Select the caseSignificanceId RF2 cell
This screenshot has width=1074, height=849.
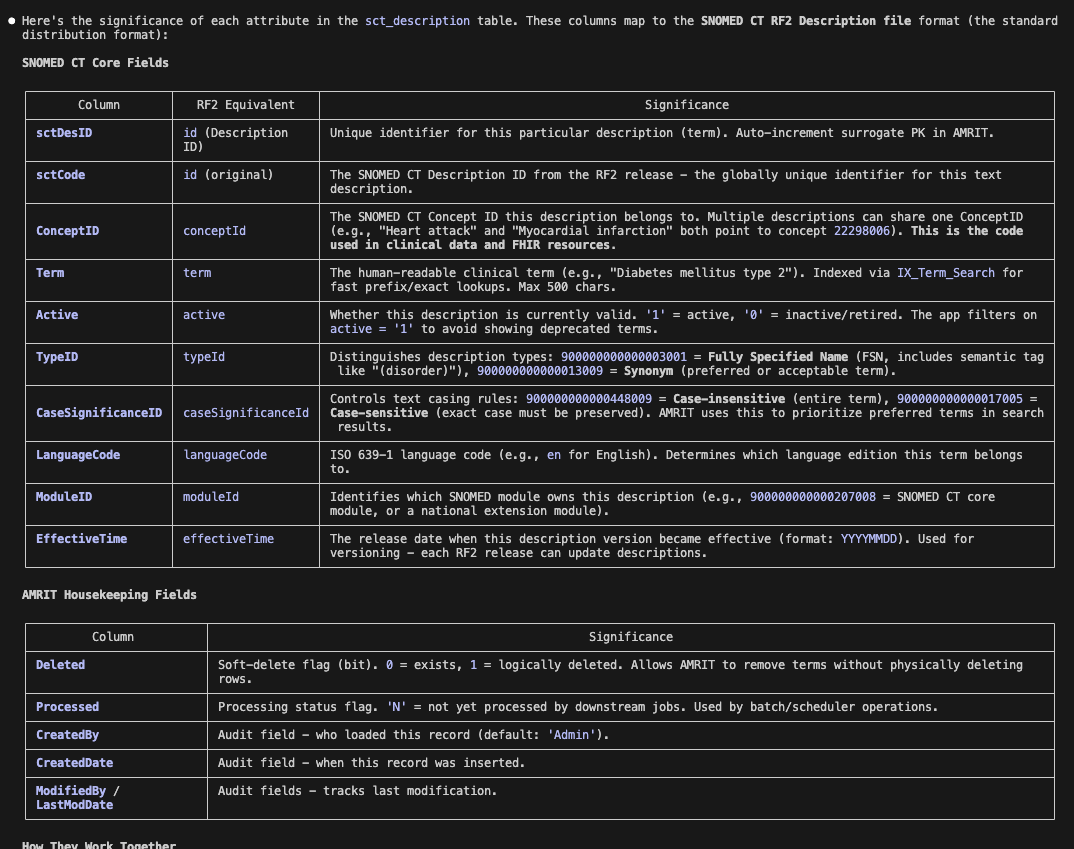pyautogui.click(x=246, y=413)
